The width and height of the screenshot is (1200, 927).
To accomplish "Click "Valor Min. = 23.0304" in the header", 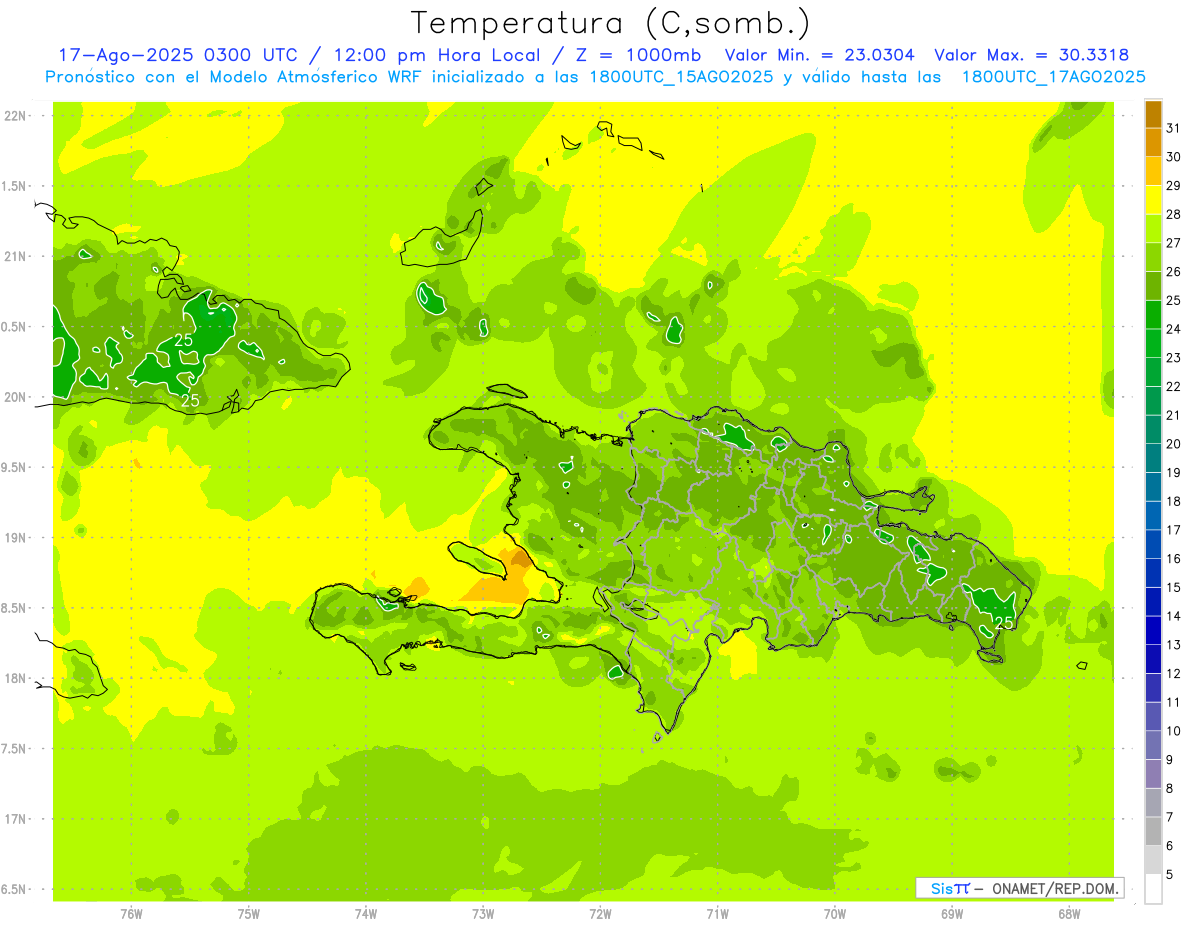I will click(821, 55).
